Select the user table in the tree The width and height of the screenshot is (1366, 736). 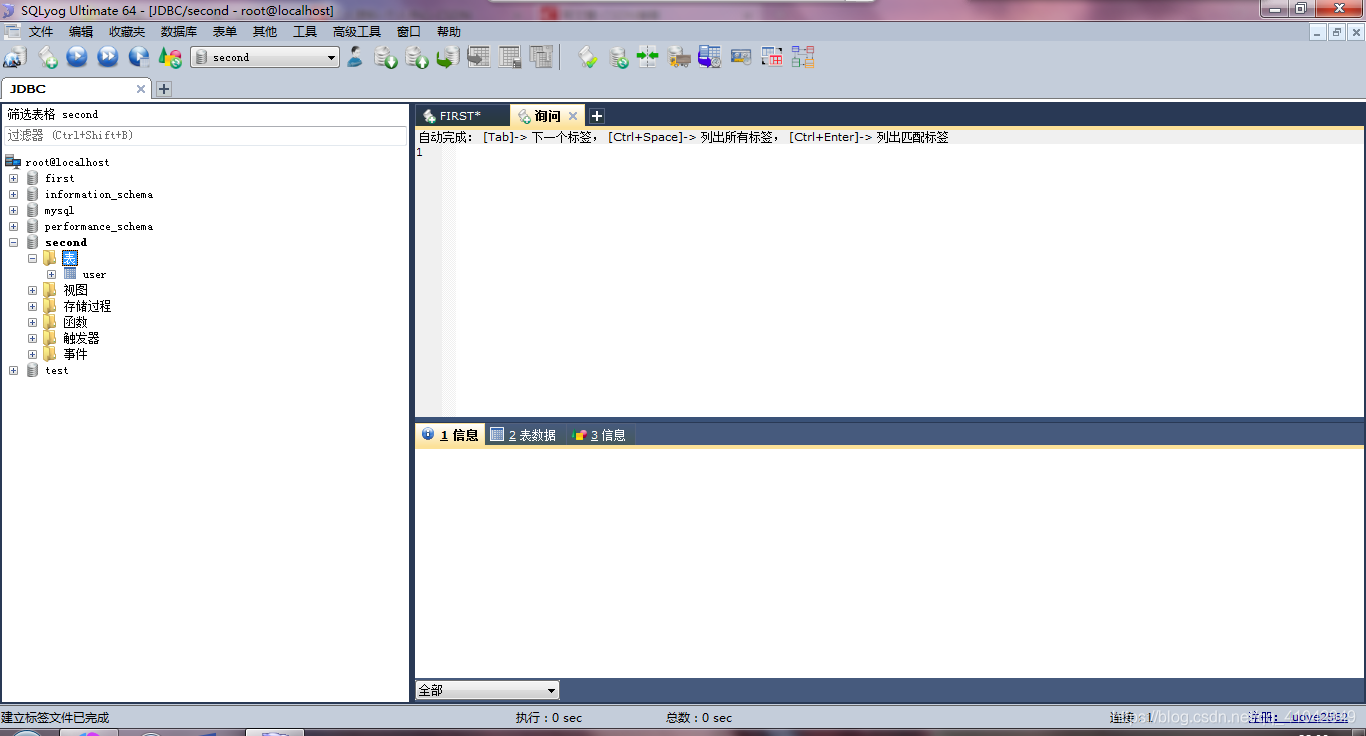tap(94, 274)
